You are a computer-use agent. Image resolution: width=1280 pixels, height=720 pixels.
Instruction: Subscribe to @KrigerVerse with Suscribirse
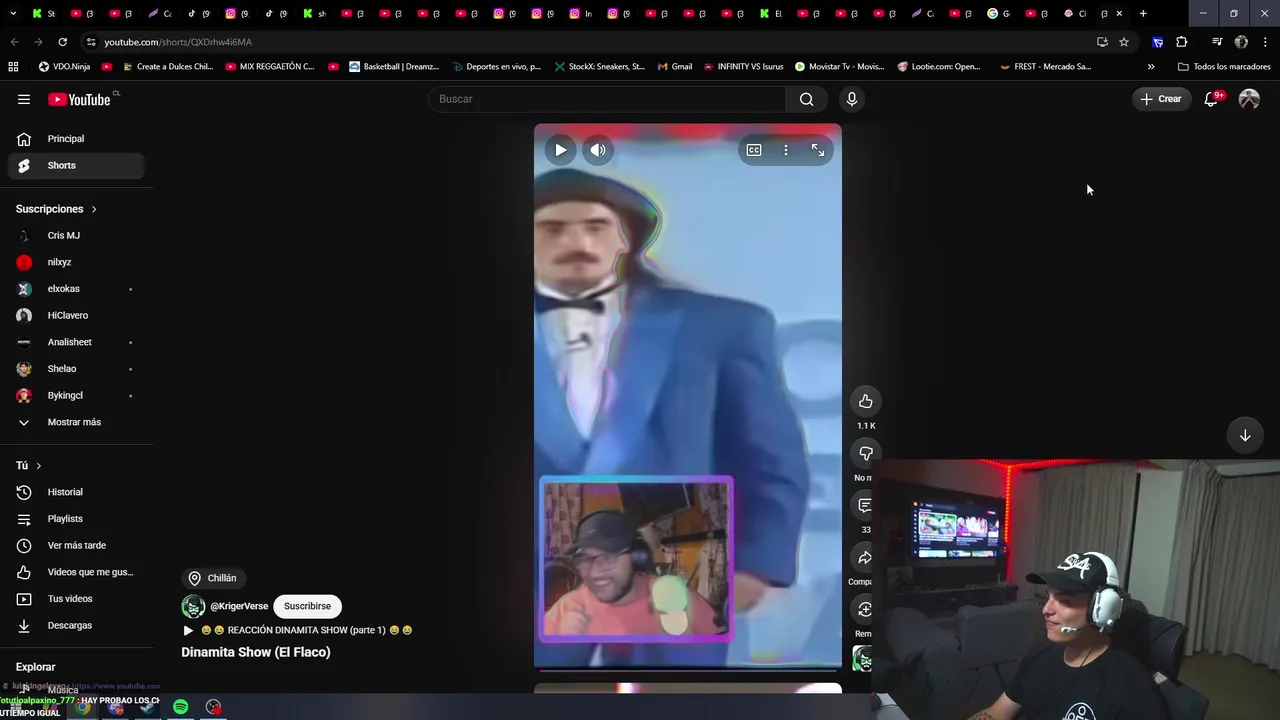click(x=307, y=606)
